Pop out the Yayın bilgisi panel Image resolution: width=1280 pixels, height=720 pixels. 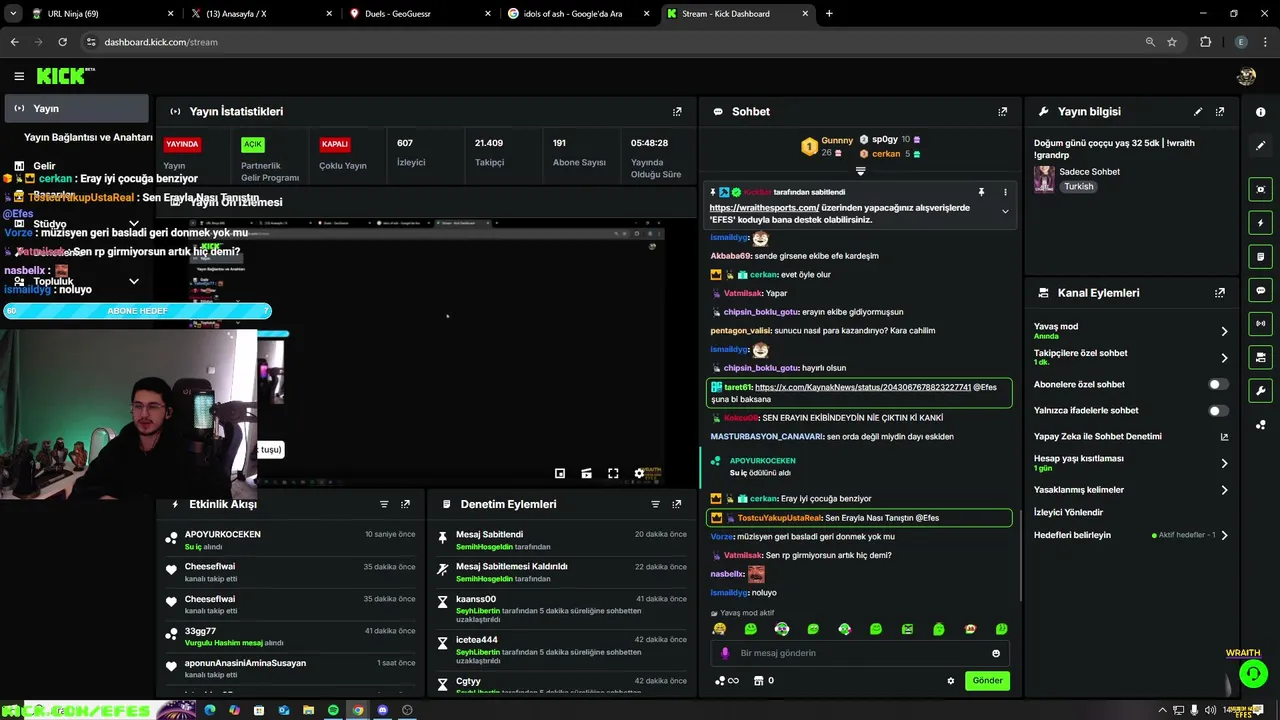pos(1220,112)
